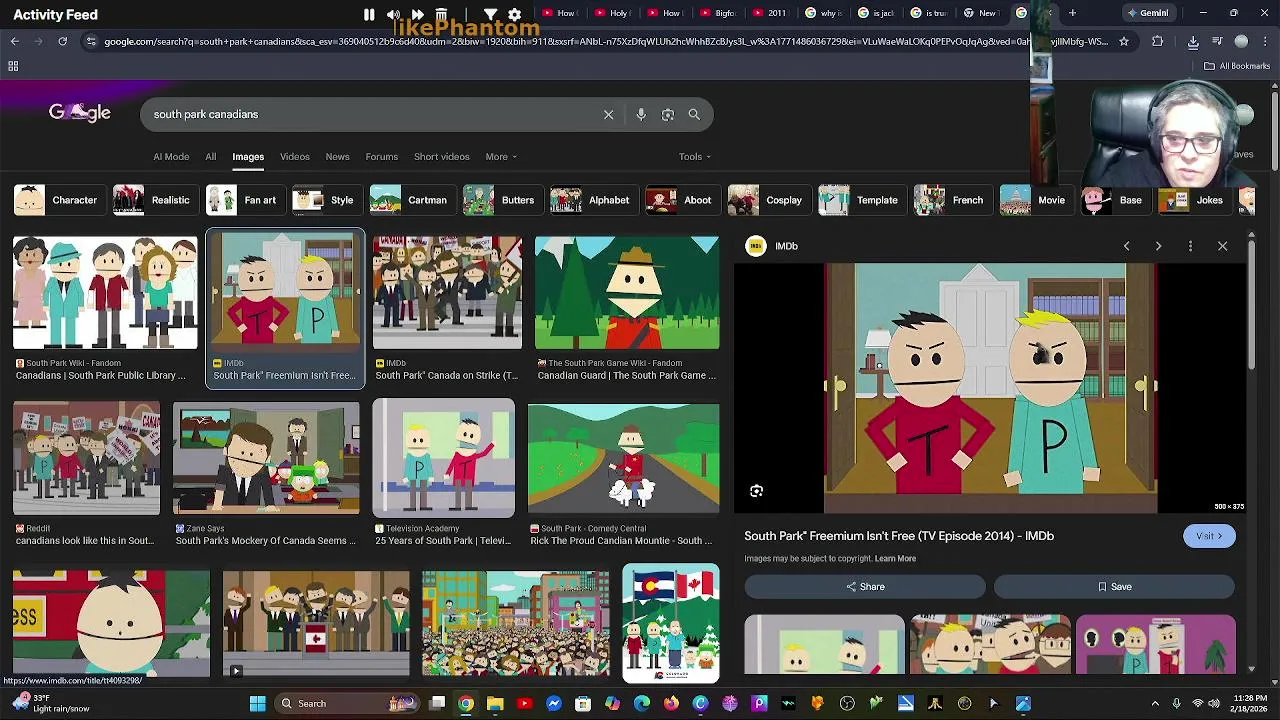Click the search query input field
The image size is (1280, 720).
click(372, 114)
